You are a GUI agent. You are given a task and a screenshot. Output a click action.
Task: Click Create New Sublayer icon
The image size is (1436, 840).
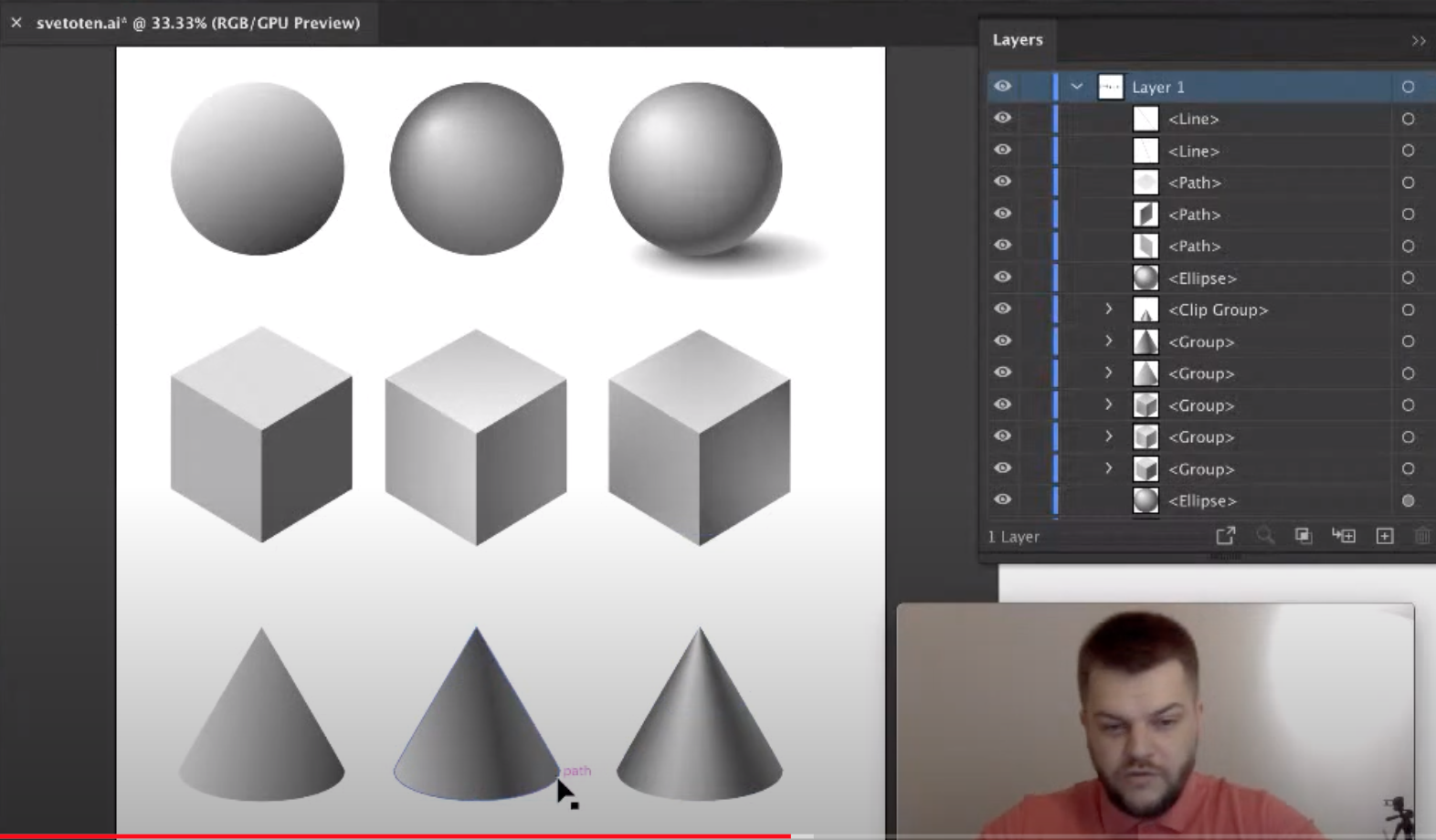[x=1344, y=536]
